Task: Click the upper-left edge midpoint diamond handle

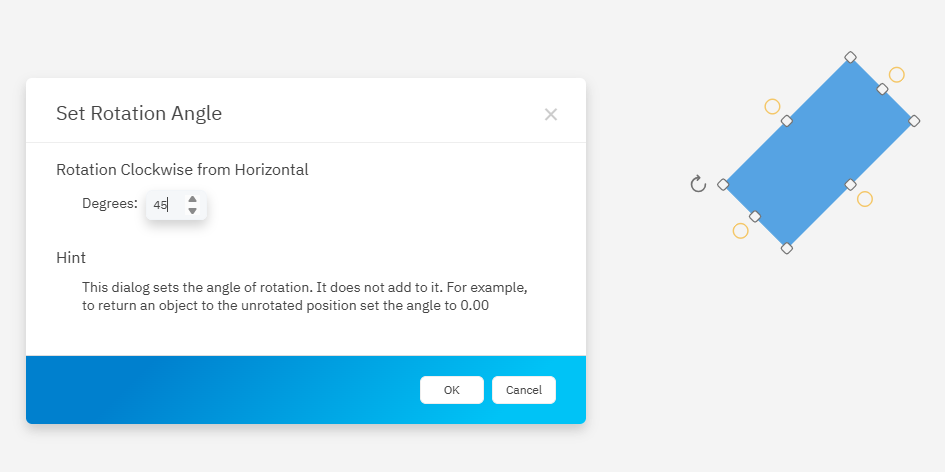Action: (787, 121)
